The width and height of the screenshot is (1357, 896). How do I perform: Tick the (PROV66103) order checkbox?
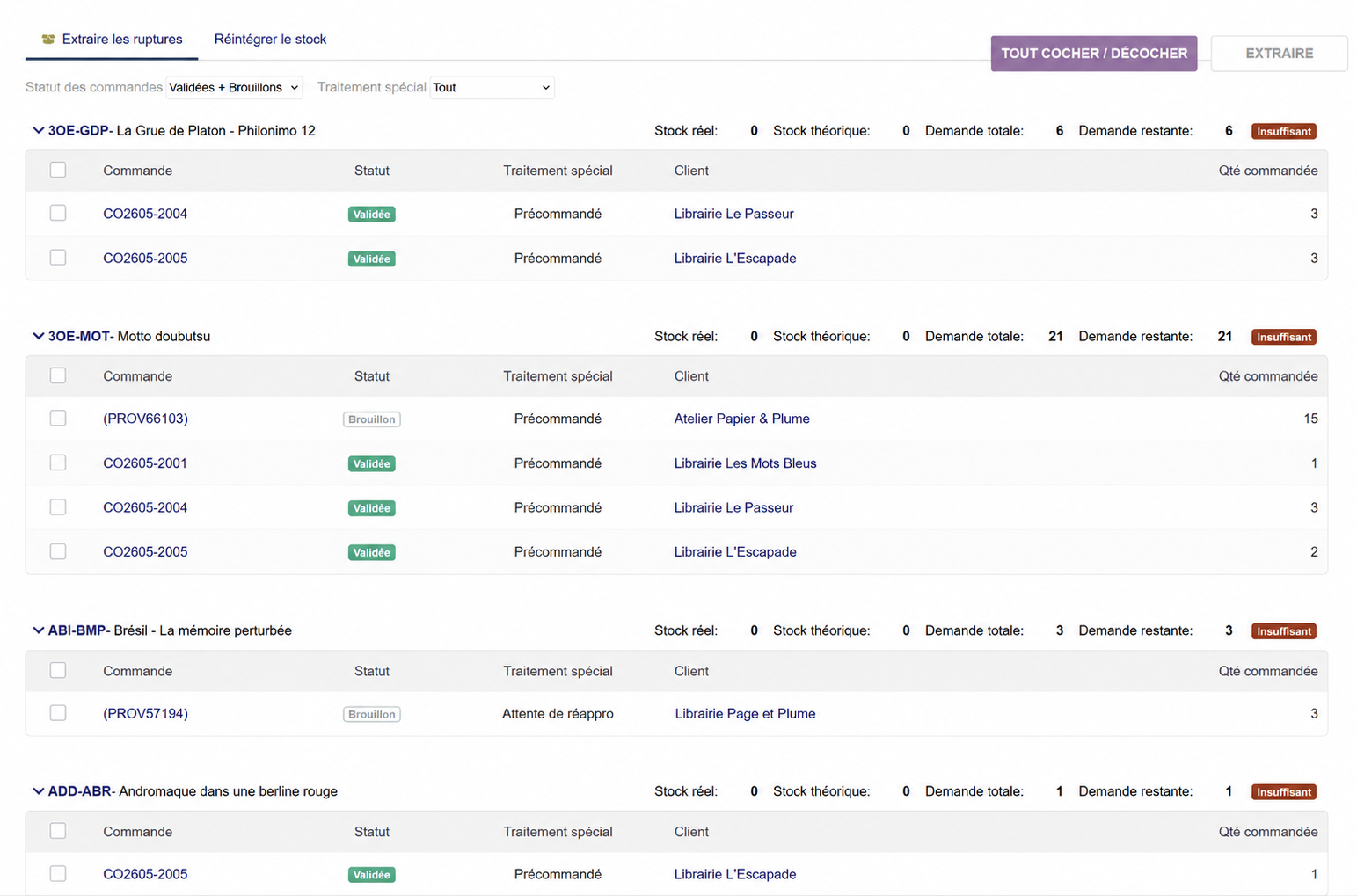point(58,419)
